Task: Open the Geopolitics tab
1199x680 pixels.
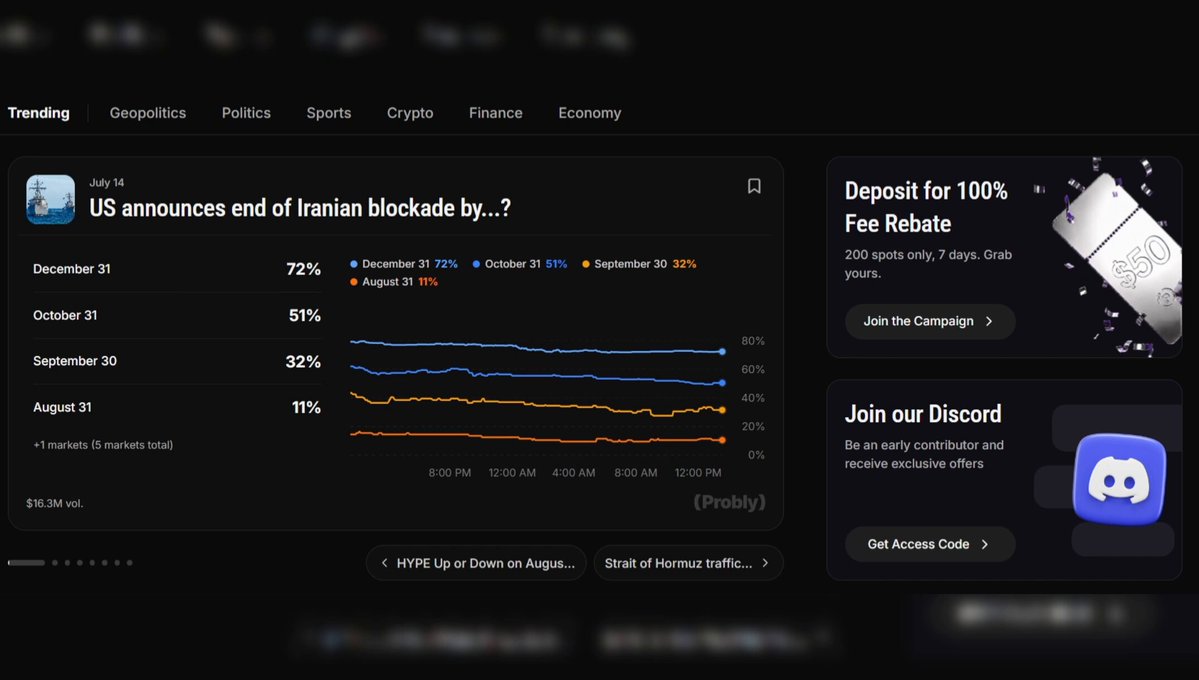Action: point(148,113)
